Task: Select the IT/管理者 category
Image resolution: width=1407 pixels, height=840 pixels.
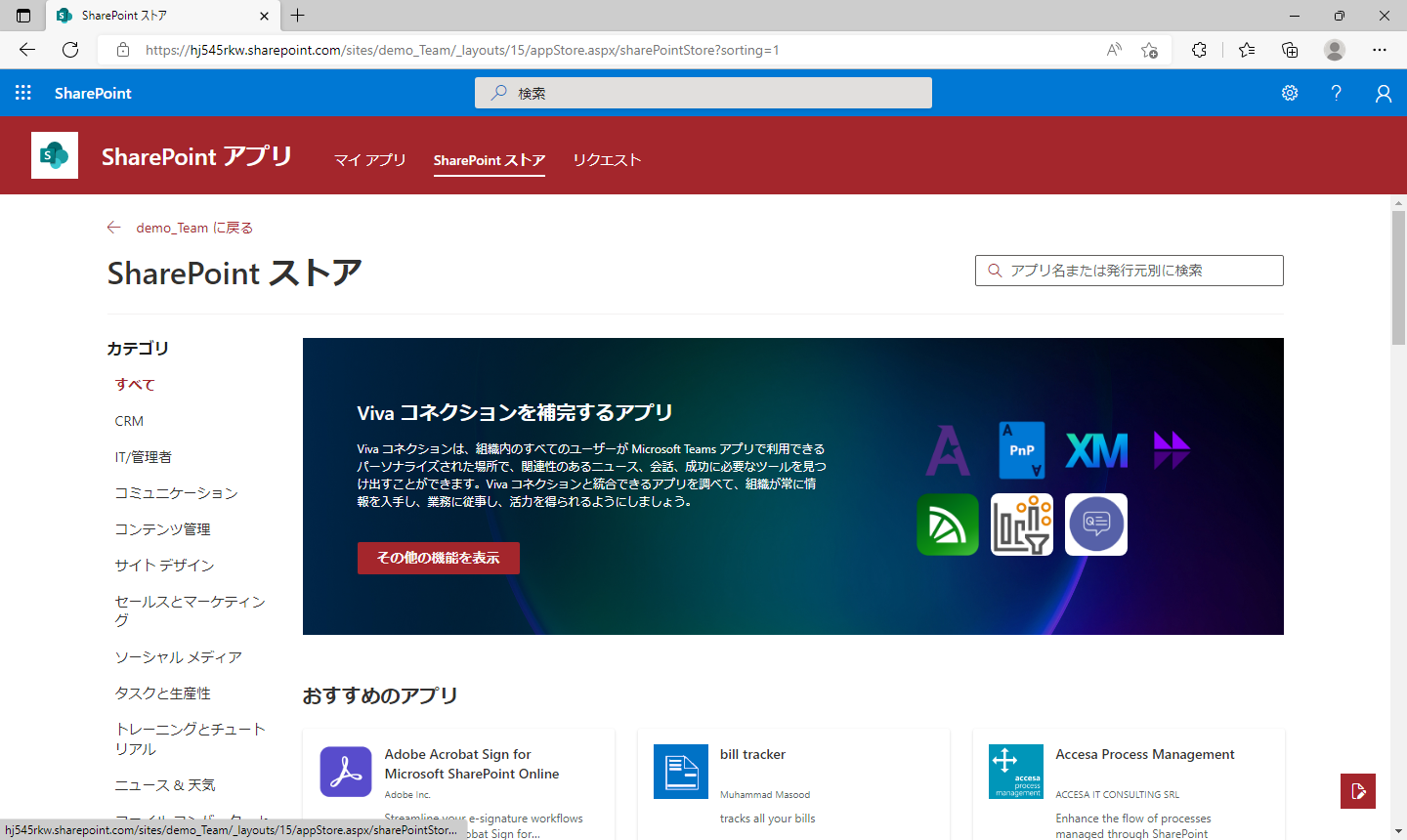Action: pos(144,457)
